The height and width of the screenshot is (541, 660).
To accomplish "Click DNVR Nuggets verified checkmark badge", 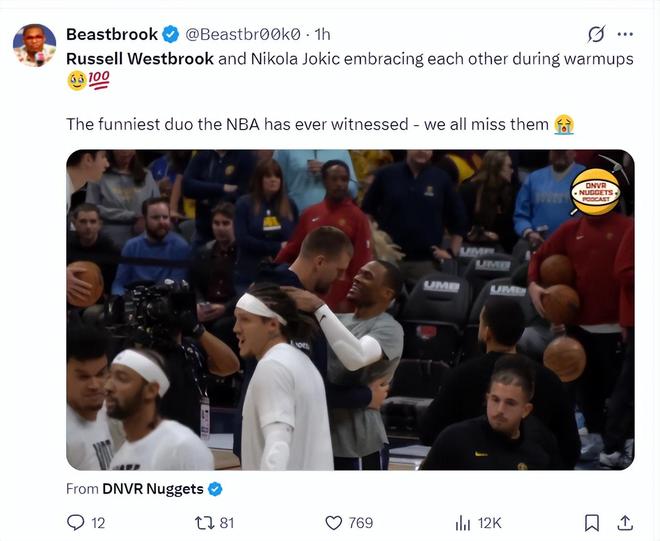I will click(215, 489).
